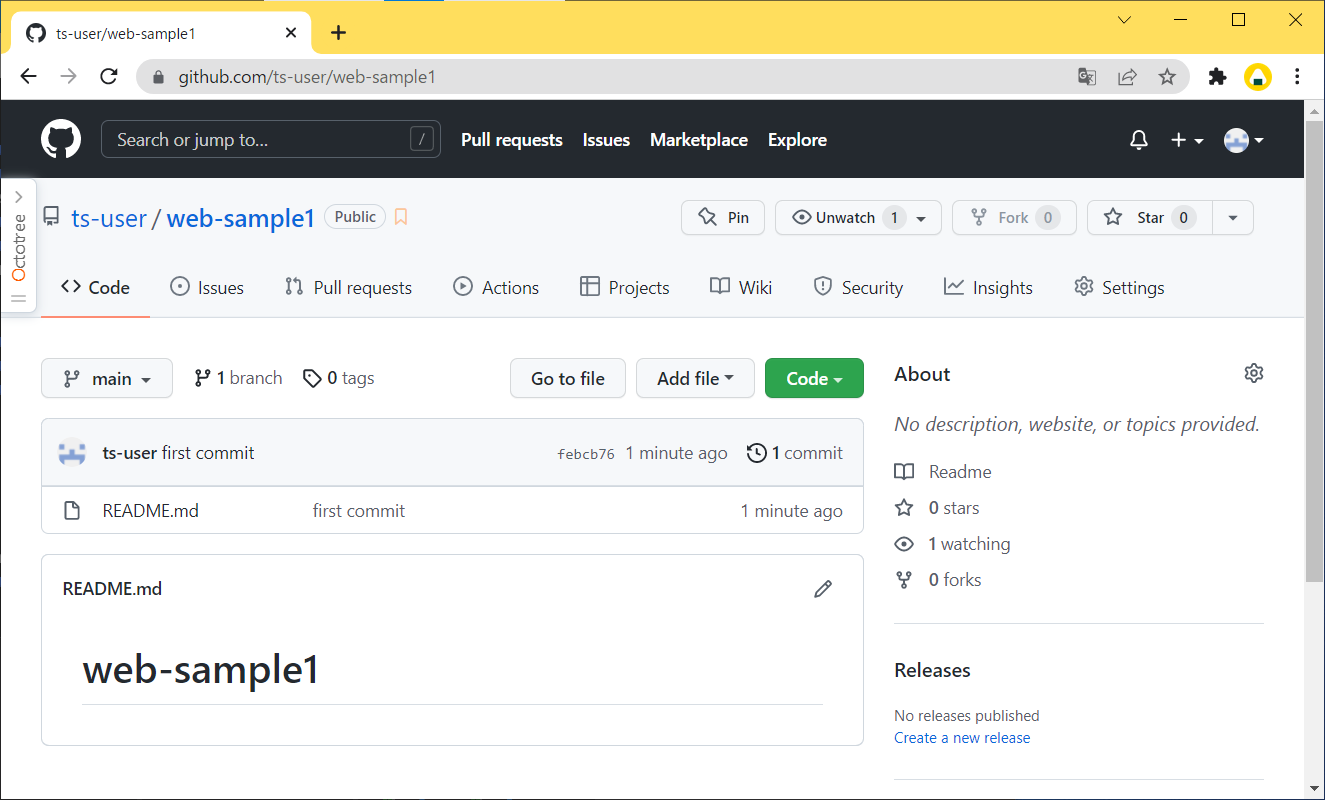Open notifications bell

click(1139, 140)
